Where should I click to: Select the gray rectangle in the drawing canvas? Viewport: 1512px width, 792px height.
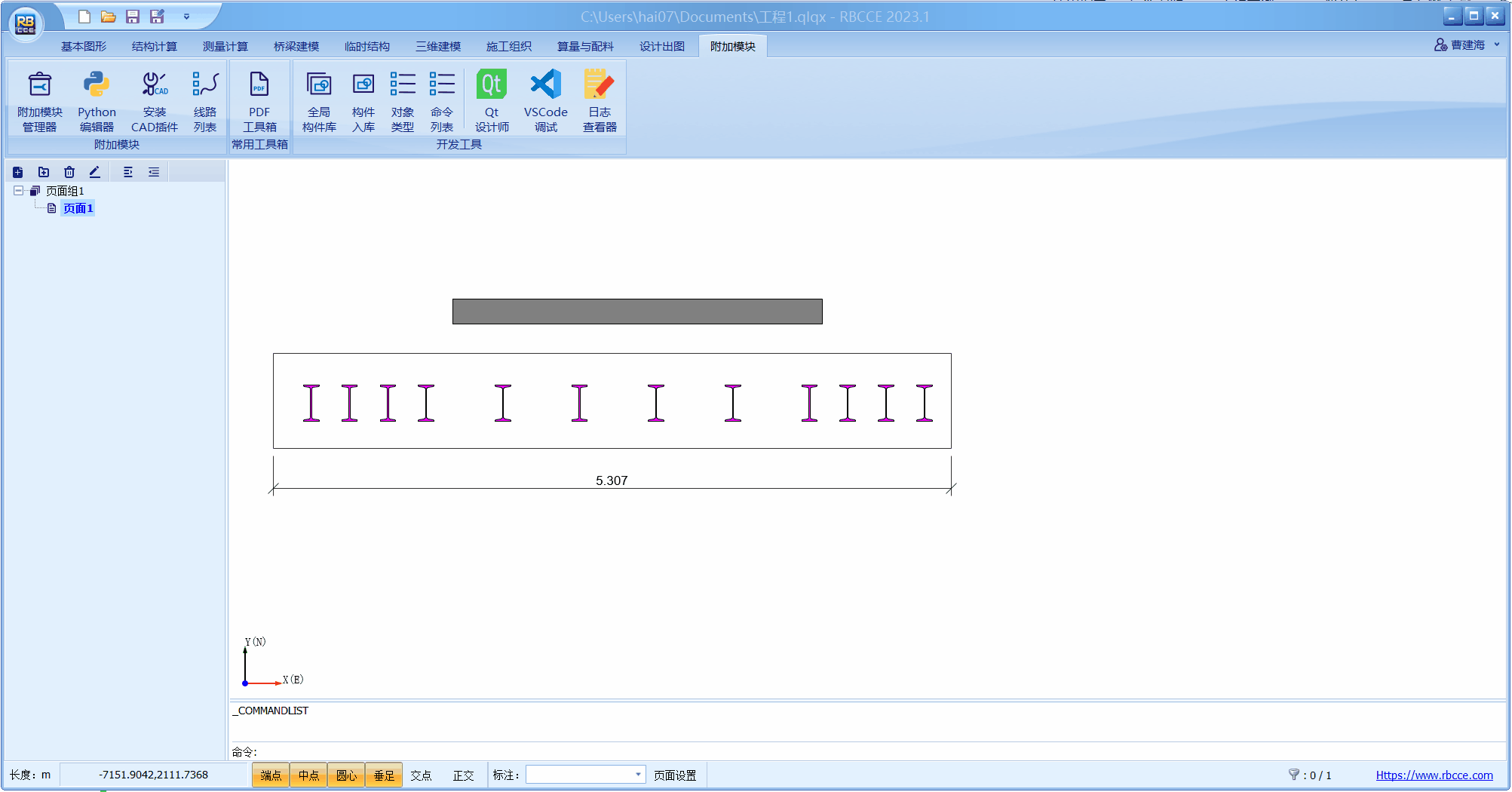click(x=637, y=312)
